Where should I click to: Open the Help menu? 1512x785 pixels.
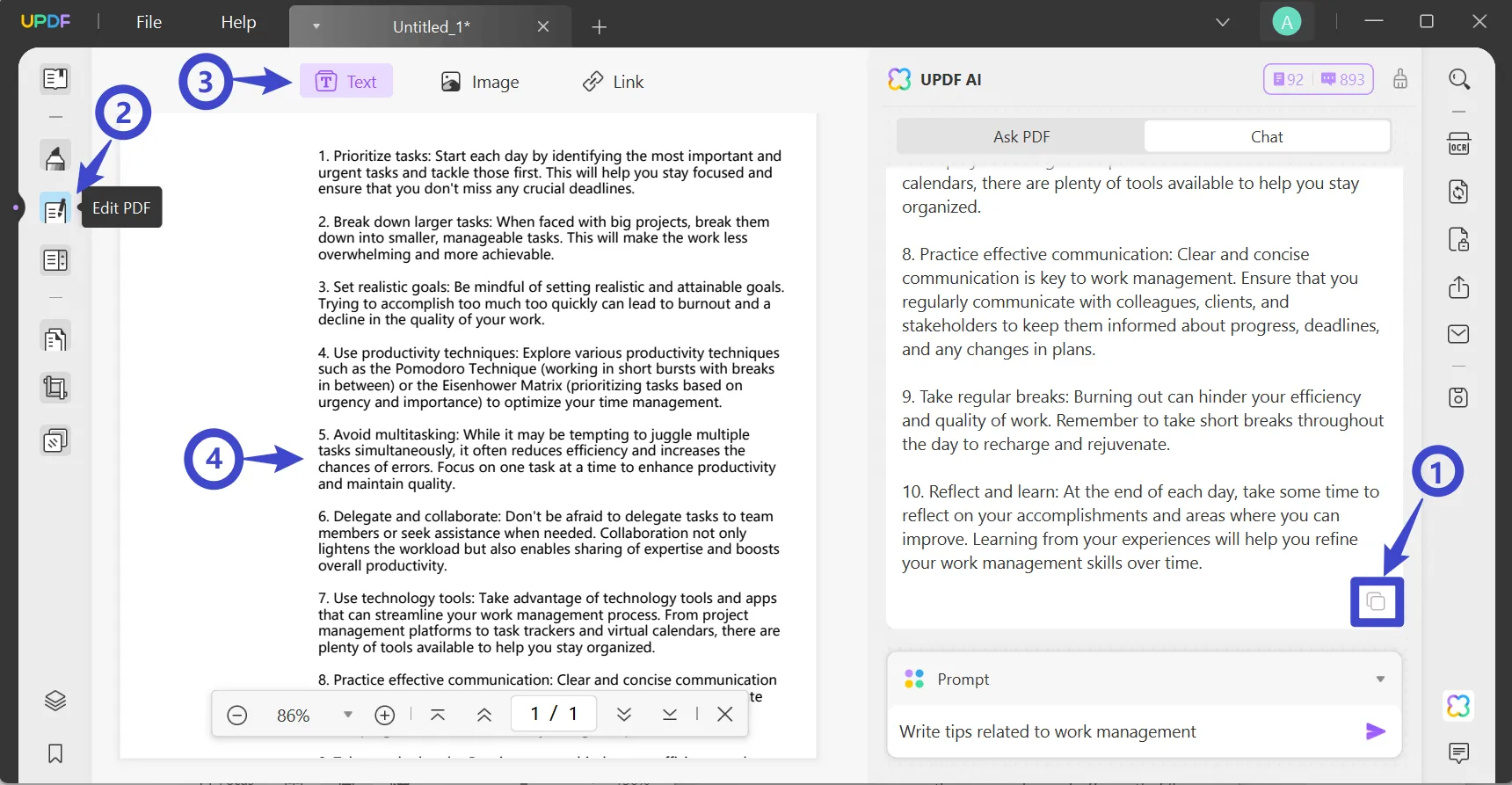(238, 22)
